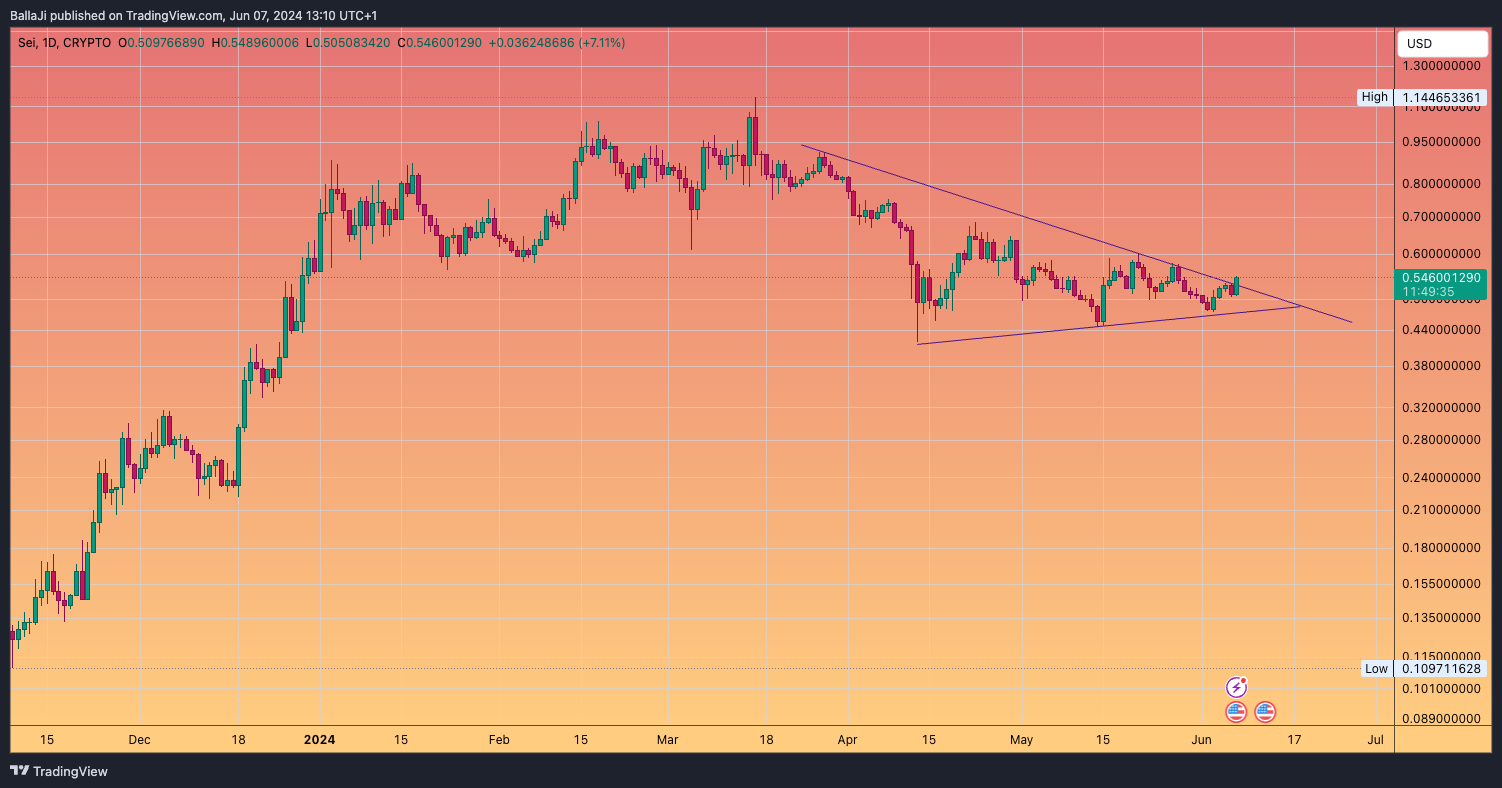Click the US flag event icon nearest the 17 date
This screenshot has height=788, width=1502.
[1265, 712]
